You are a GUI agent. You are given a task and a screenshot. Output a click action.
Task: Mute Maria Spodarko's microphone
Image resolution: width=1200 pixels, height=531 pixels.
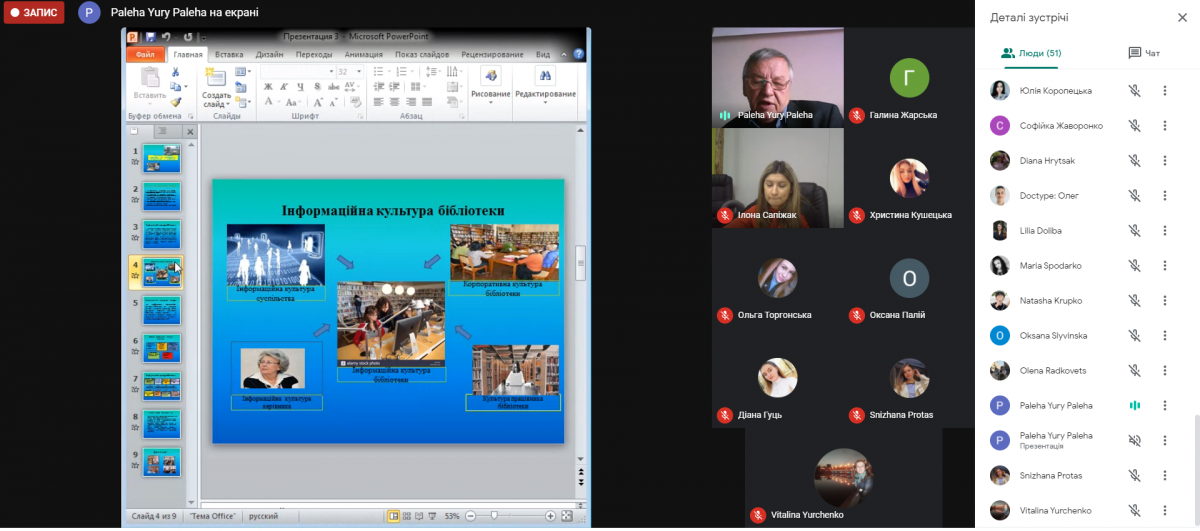pos(1134,266)
